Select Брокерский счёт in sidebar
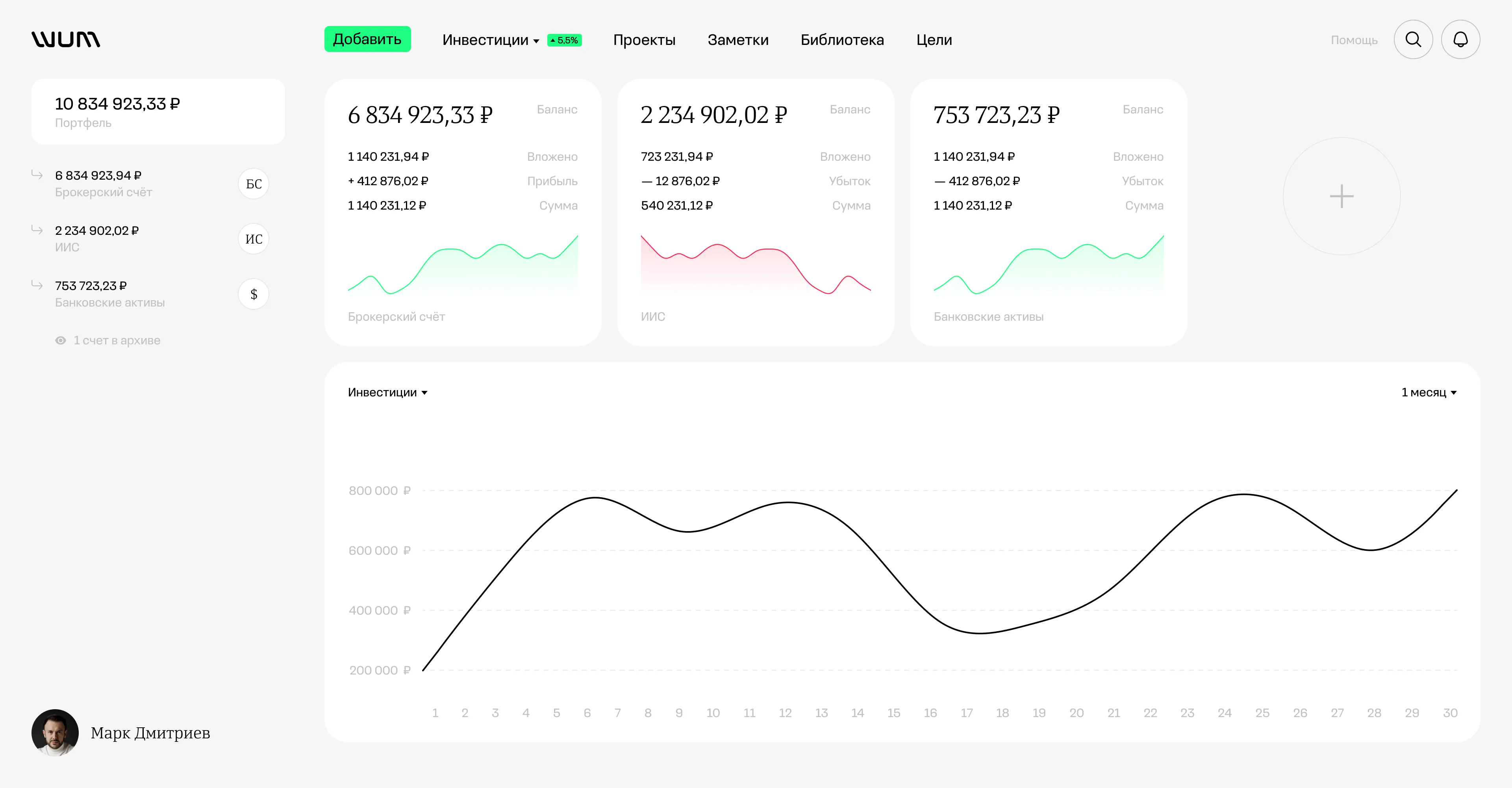Viewport: 1512px width, 788px height. click(103, 193)
